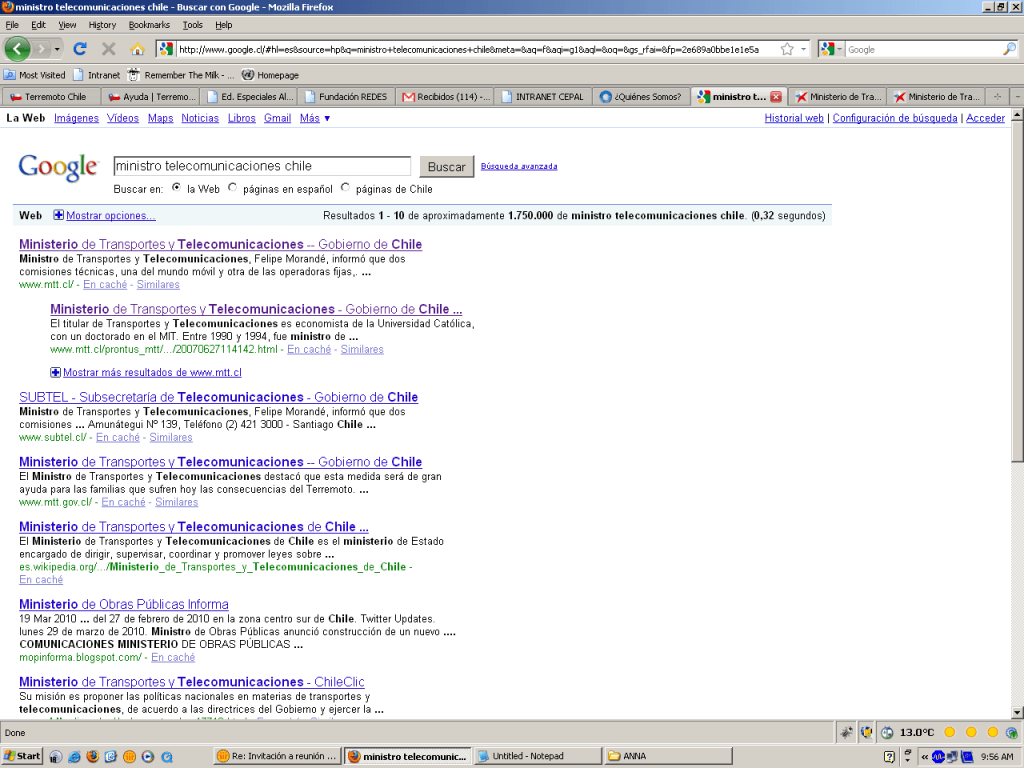The height and width of the screenshot is (768, 1024).
Task: Reload the current page
Action: tap(80, 49)
